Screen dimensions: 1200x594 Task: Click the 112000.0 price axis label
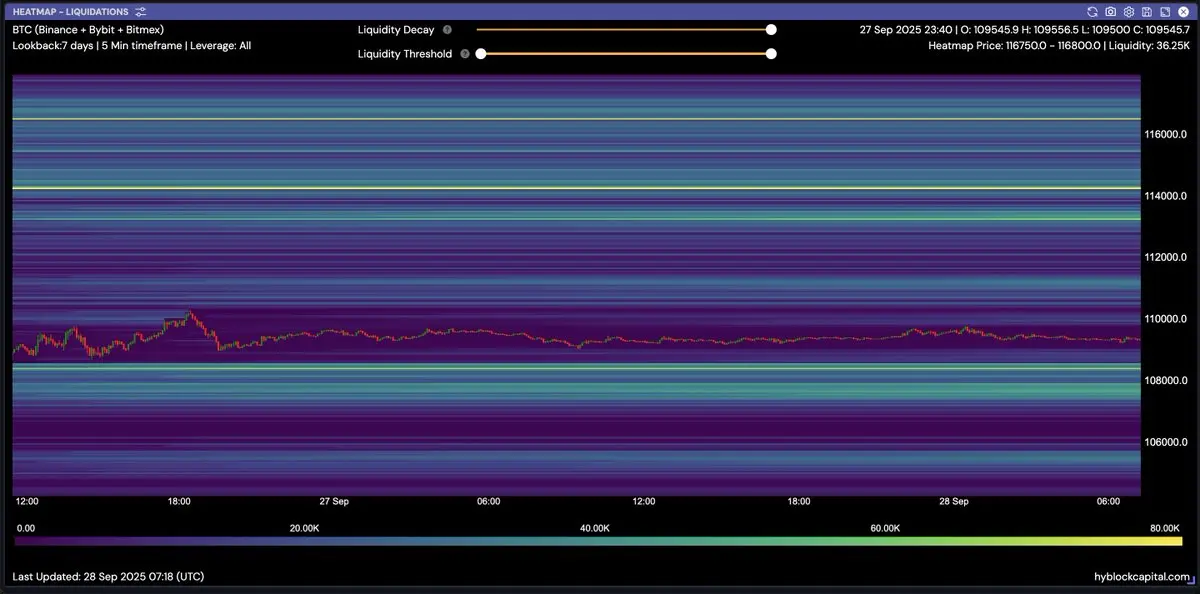point(1166,258)
